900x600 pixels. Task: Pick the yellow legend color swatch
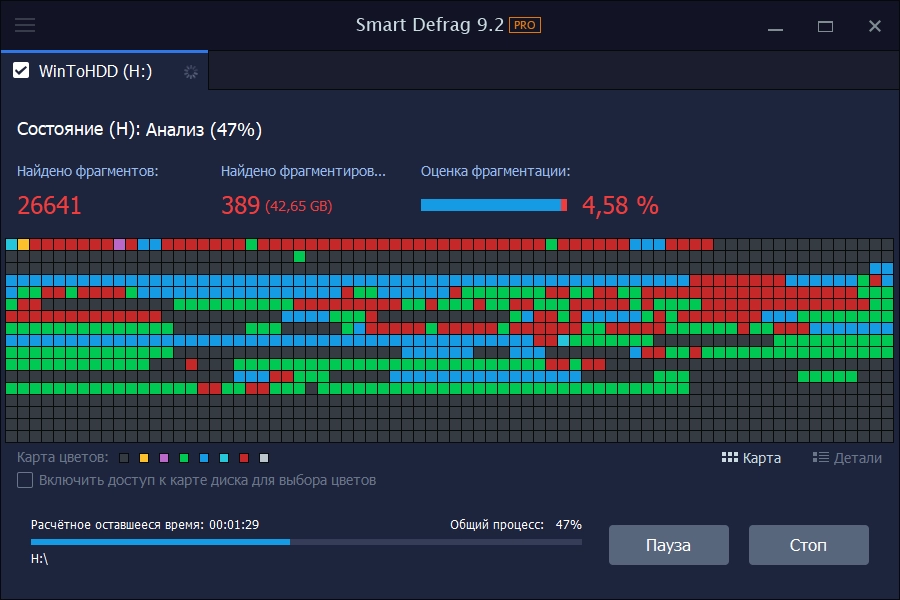tap(143, 458)
